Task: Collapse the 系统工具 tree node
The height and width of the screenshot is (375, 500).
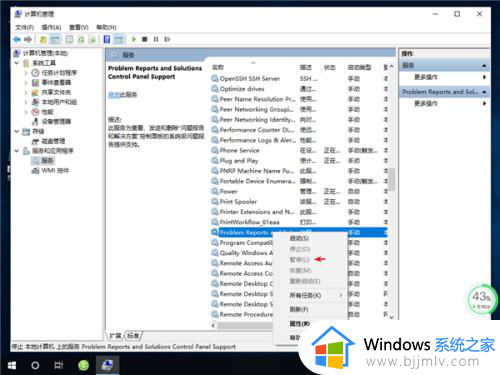Action: [x=17, y=63]
